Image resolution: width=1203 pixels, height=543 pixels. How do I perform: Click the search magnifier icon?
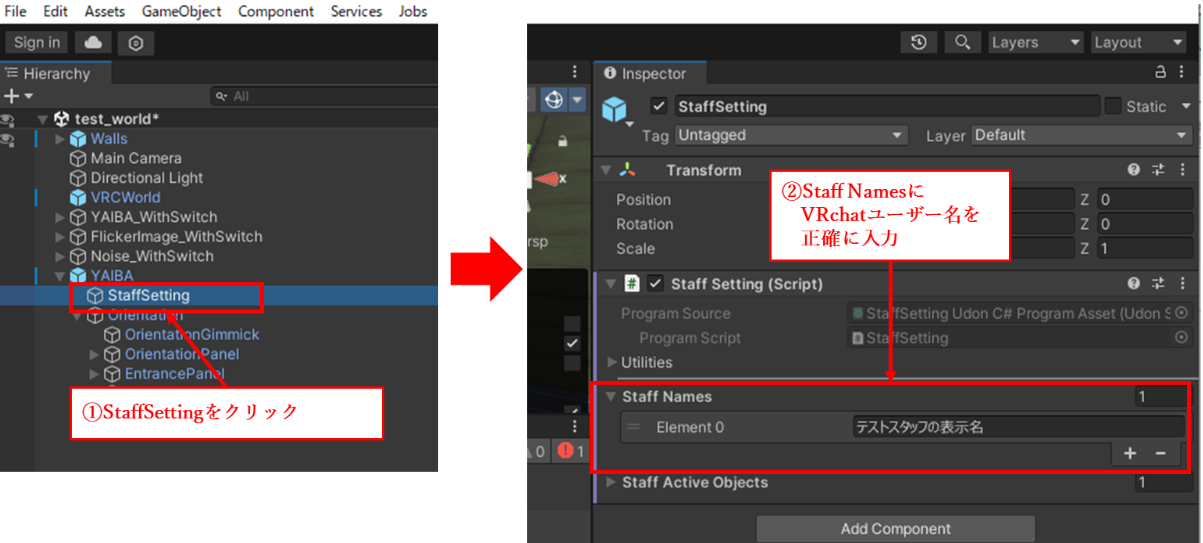[962, 42]
